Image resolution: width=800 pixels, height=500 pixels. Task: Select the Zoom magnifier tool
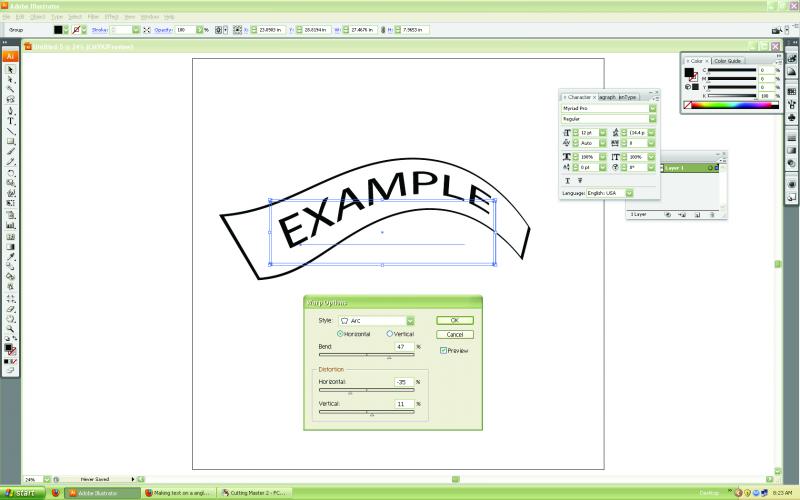point(10,329)
